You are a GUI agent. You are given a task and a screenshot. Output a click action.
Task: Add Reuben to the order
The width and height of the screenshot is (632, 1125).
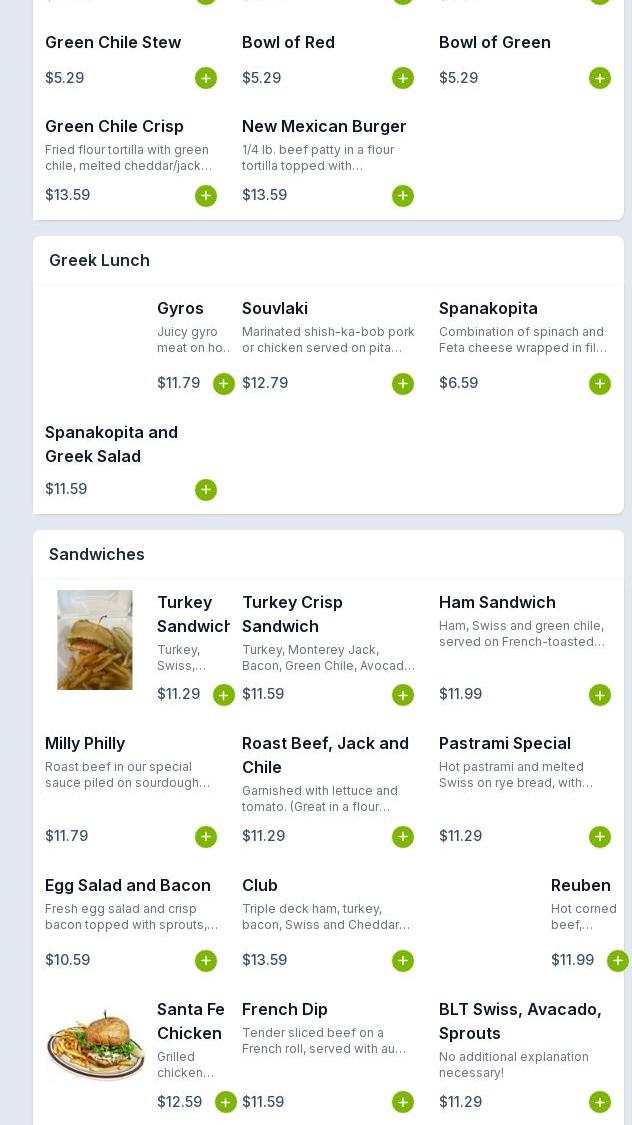click(x=618, y=961)
